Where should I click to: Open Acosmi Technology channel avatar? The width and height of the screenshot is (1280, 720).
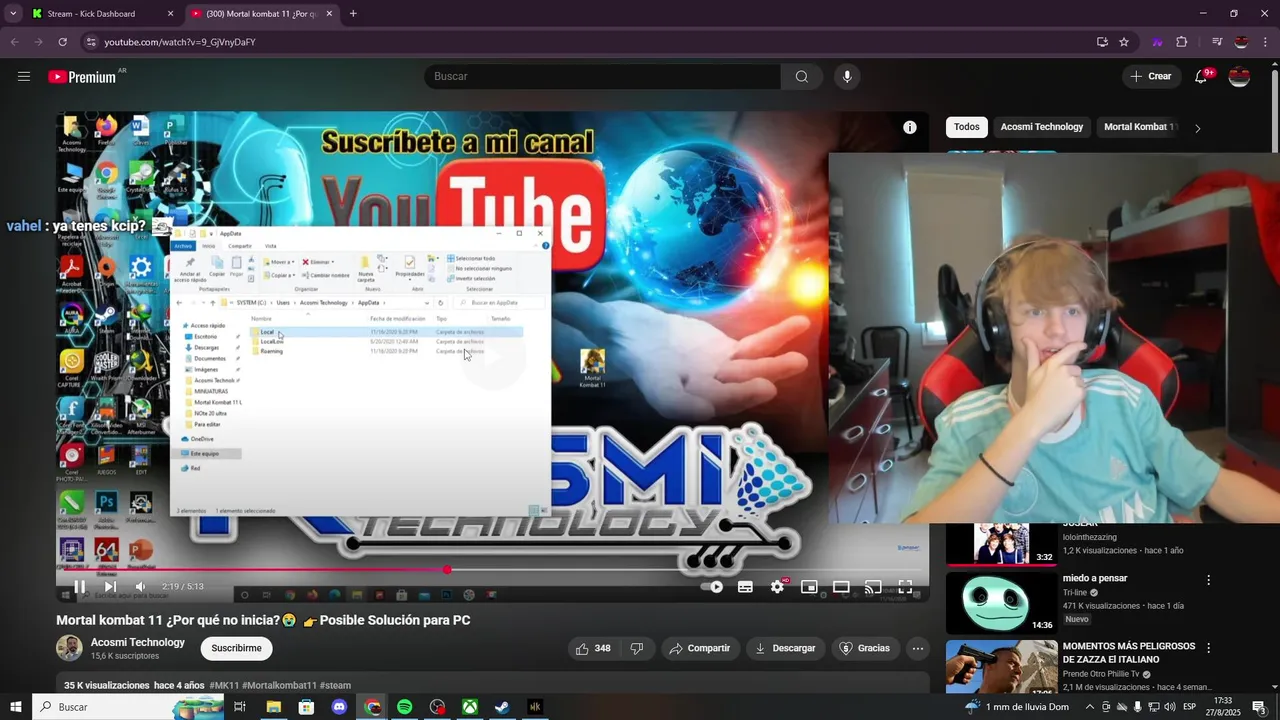tap(69, 648)
